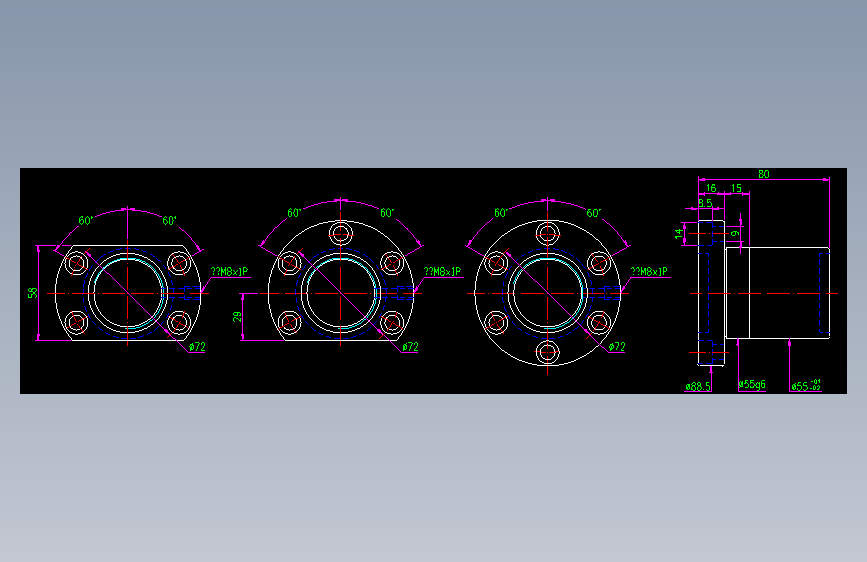Select the 14 vertical dimension label

[679, 233]
